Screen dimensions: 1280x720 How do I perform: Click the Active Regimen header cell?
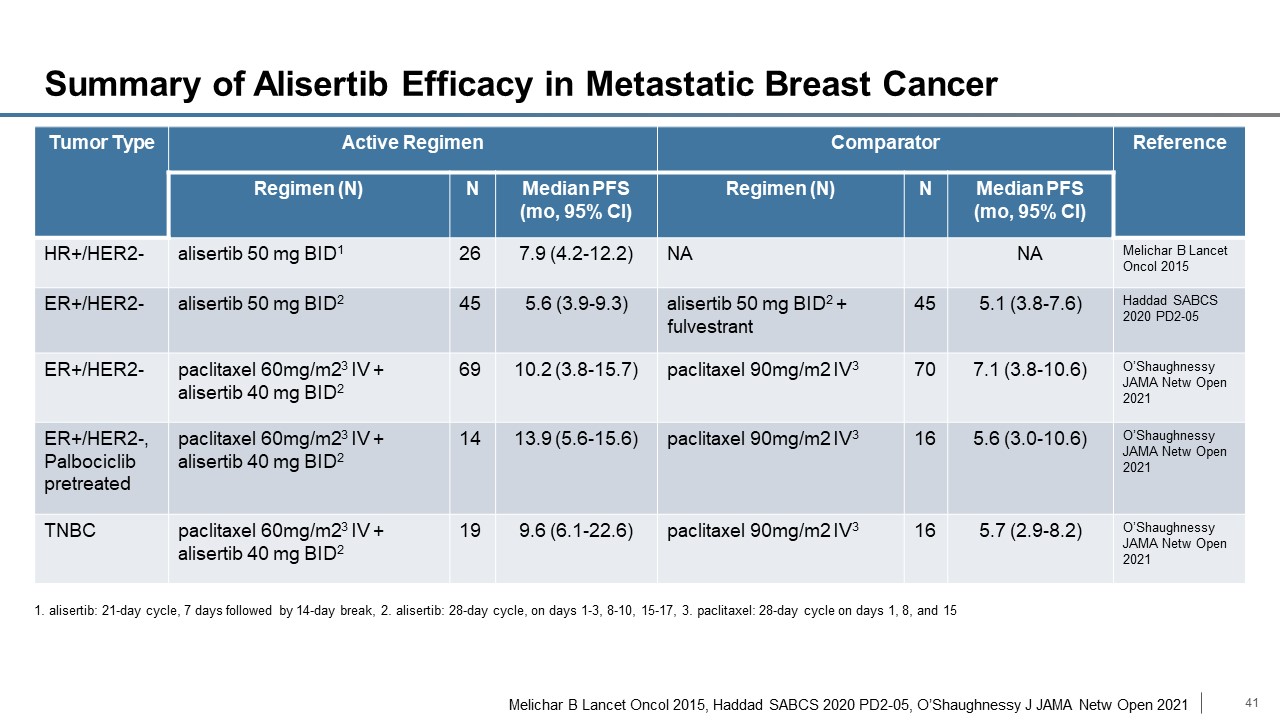tap(412, 143)
